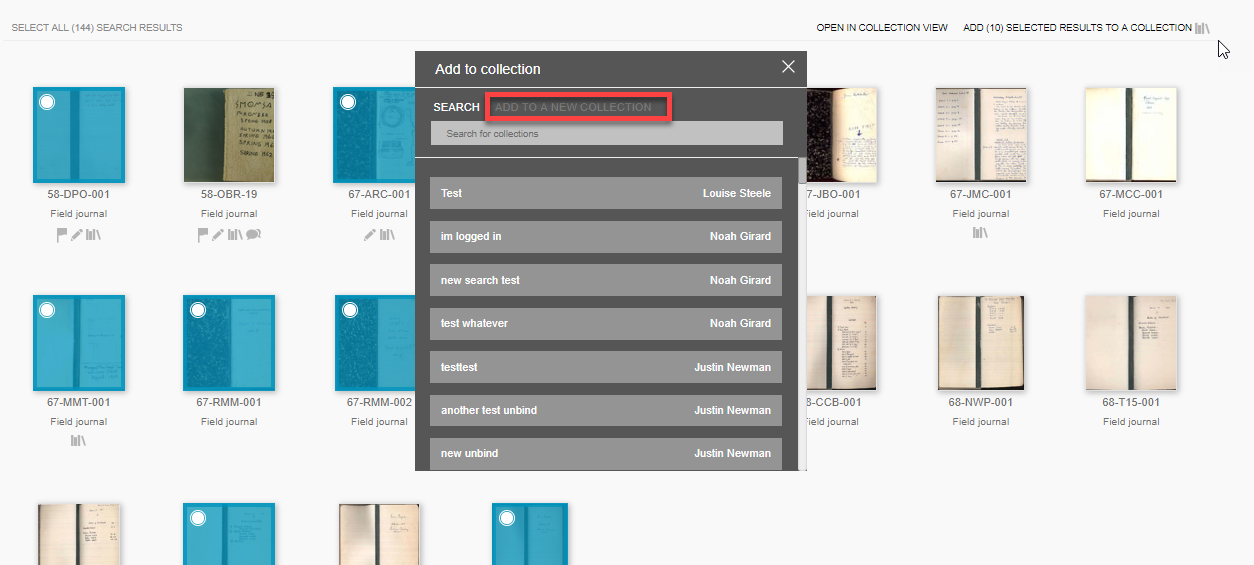Pick the 'testtest' collection row
Viewport: 1254px width, 565px height.
tap(606, 367)
